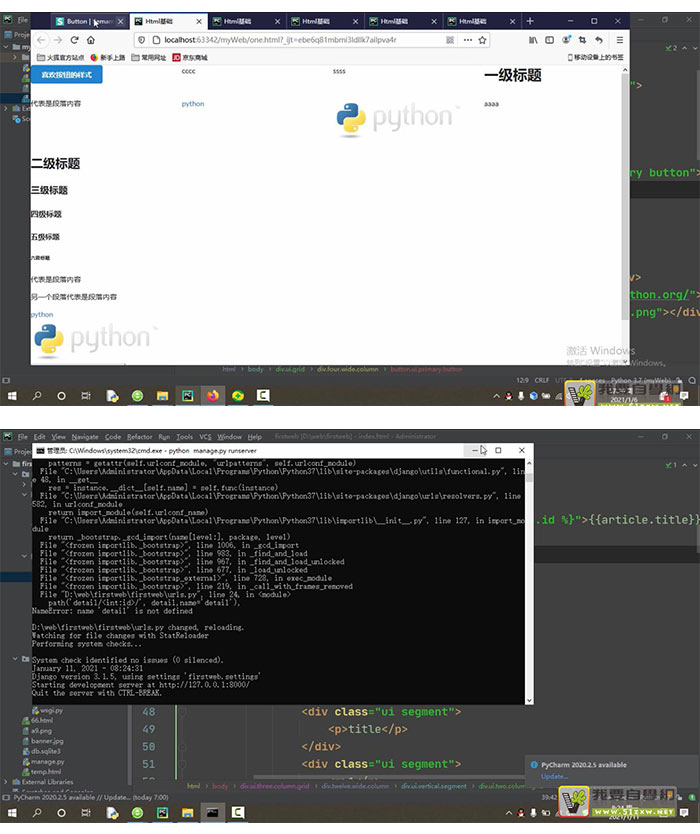The height and width of the screenshot is (834, 700).
Task: Expand 常用网址 bookmark folder
Action: (149, 57)
